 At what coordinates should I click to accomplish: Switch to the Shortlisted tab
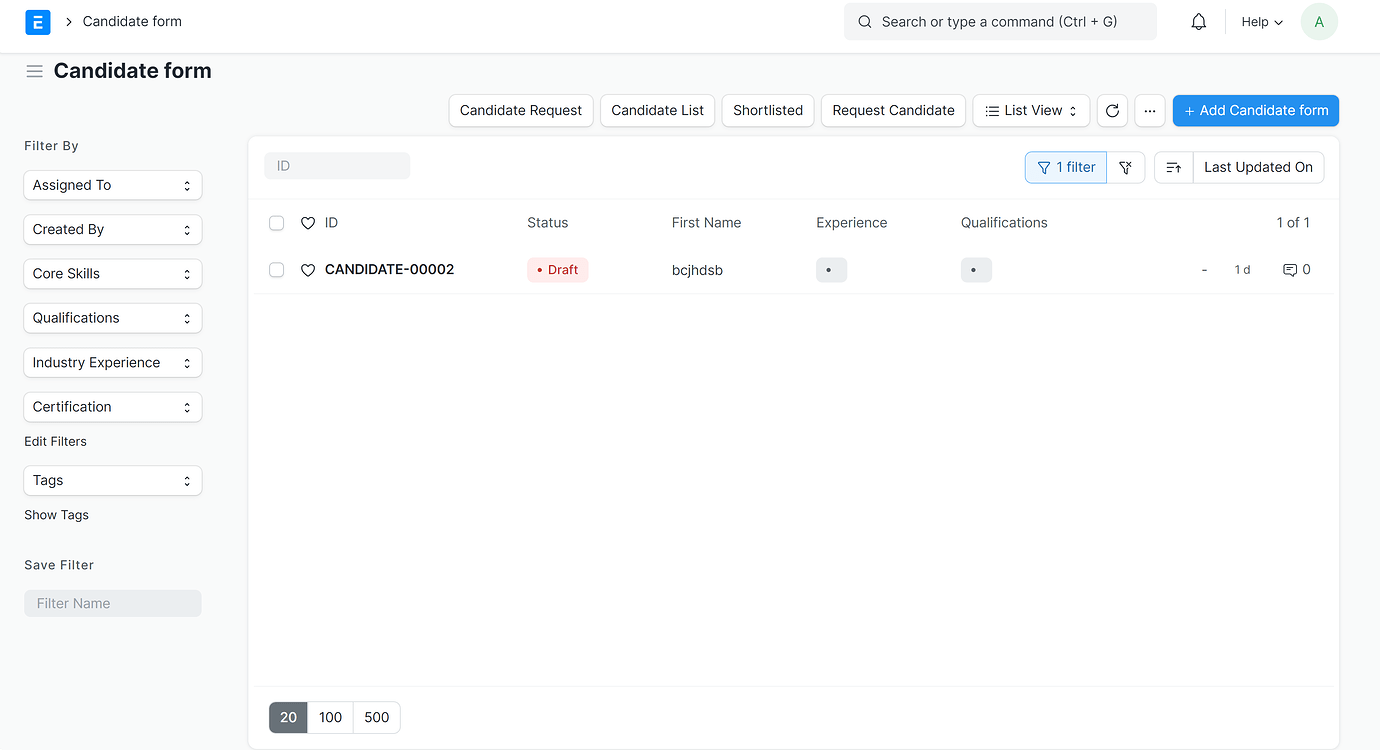pyautogui.click(x=767, y=110)
